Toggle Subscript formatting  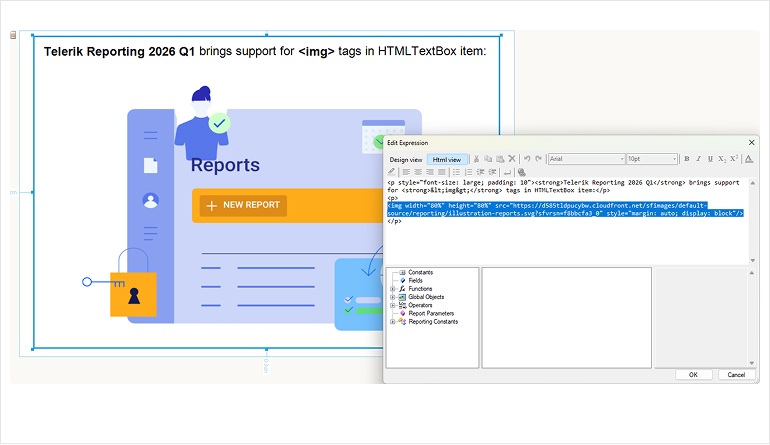pyautogui.click(x=722, y=159)
